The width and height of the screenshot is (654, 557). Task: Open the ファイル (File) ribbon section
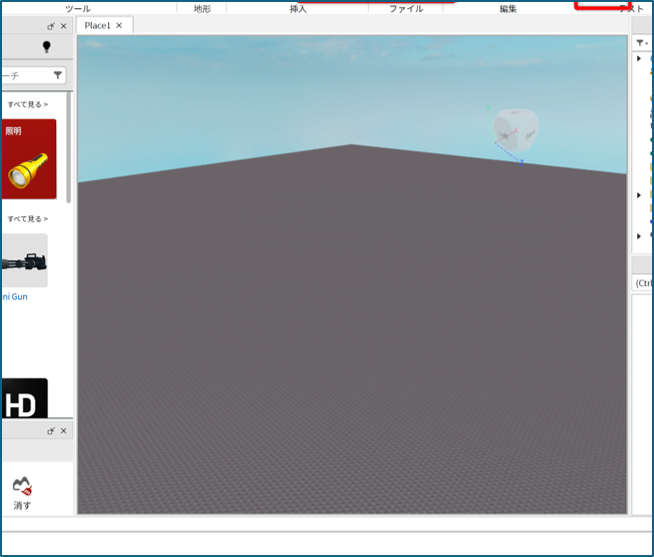406,8
